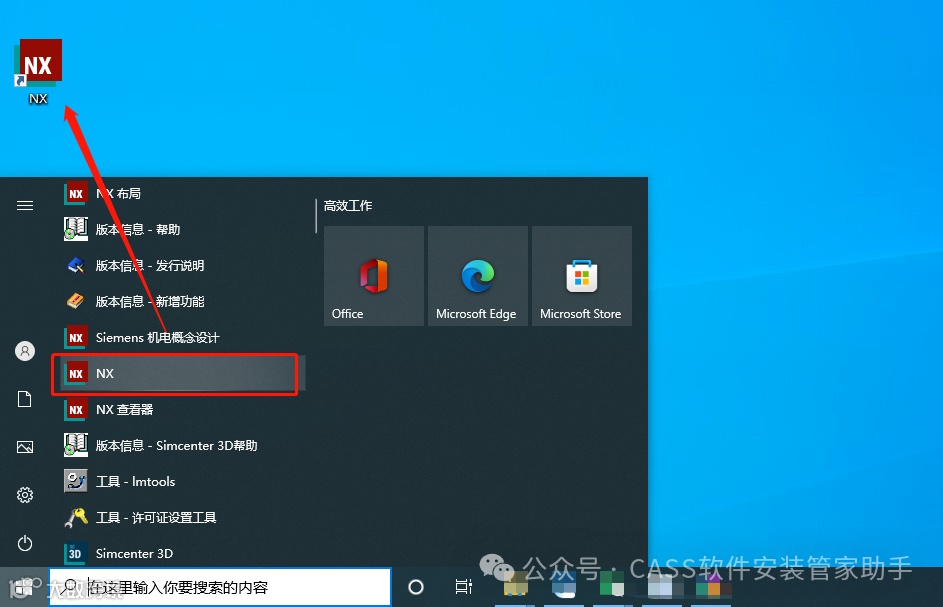Open Pictures from Start sidebar

[x=25, y=447]
